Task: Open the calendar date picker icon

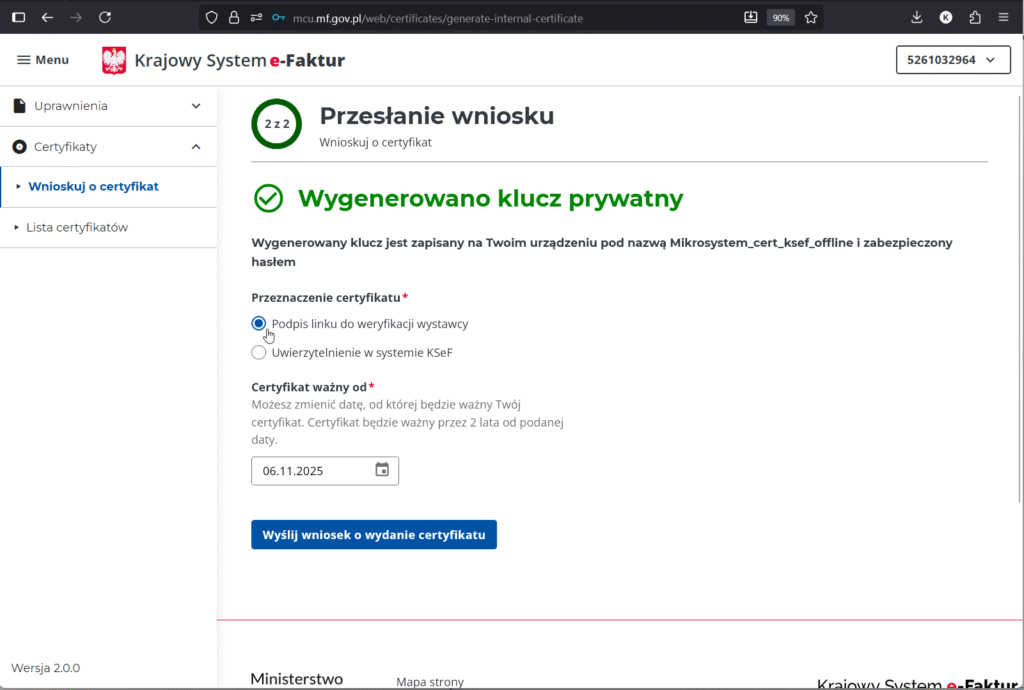Action: coord(382,470)
